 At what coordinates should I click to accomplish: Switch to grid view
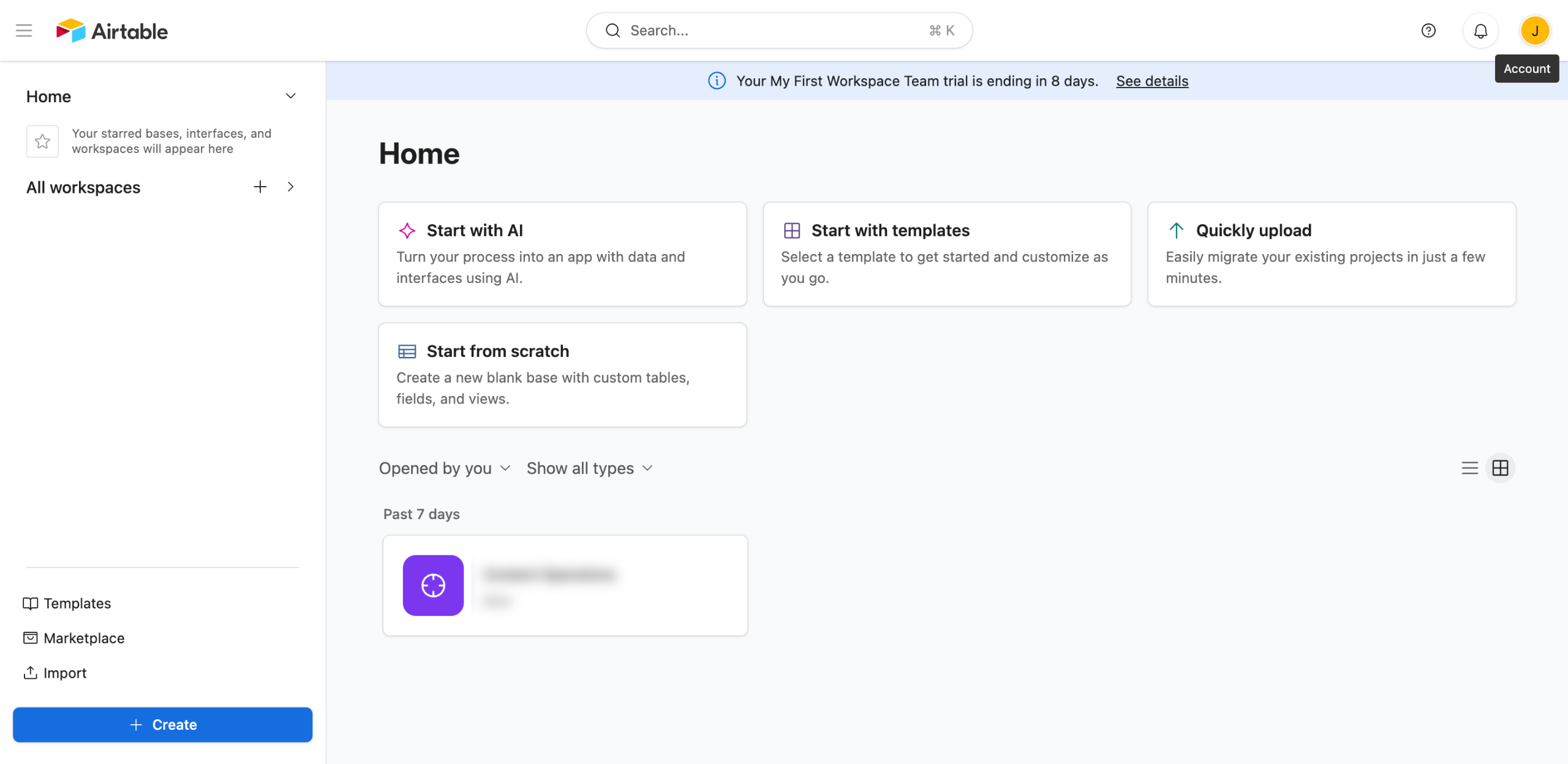[x=1500, y=468]
